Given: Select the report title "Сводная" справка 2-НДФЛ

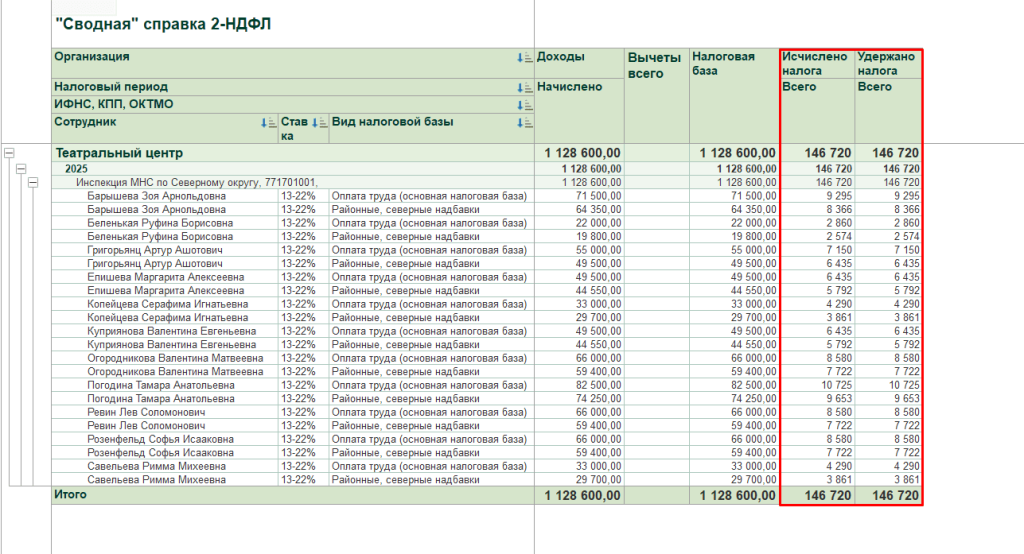Looking at the screenshot, I should tap(163, 24).
